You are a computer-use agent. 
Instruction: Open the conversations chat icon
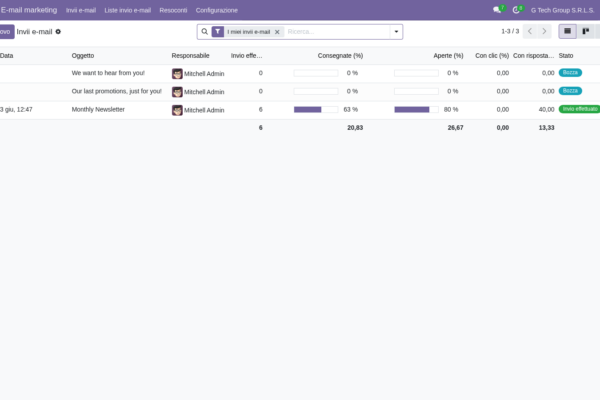click(497, 10)
